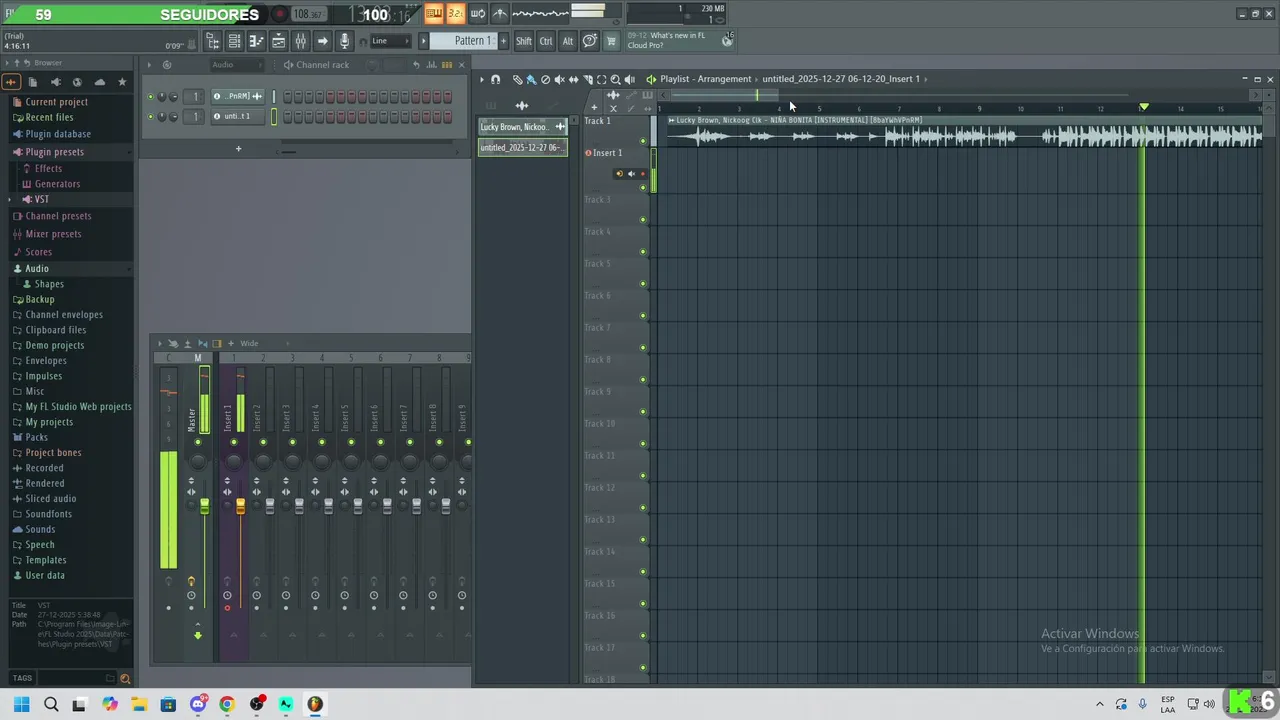1280x720 pixels.
Task: Click the microphone recording icon in the toolbar
Action: click(344, 41)
